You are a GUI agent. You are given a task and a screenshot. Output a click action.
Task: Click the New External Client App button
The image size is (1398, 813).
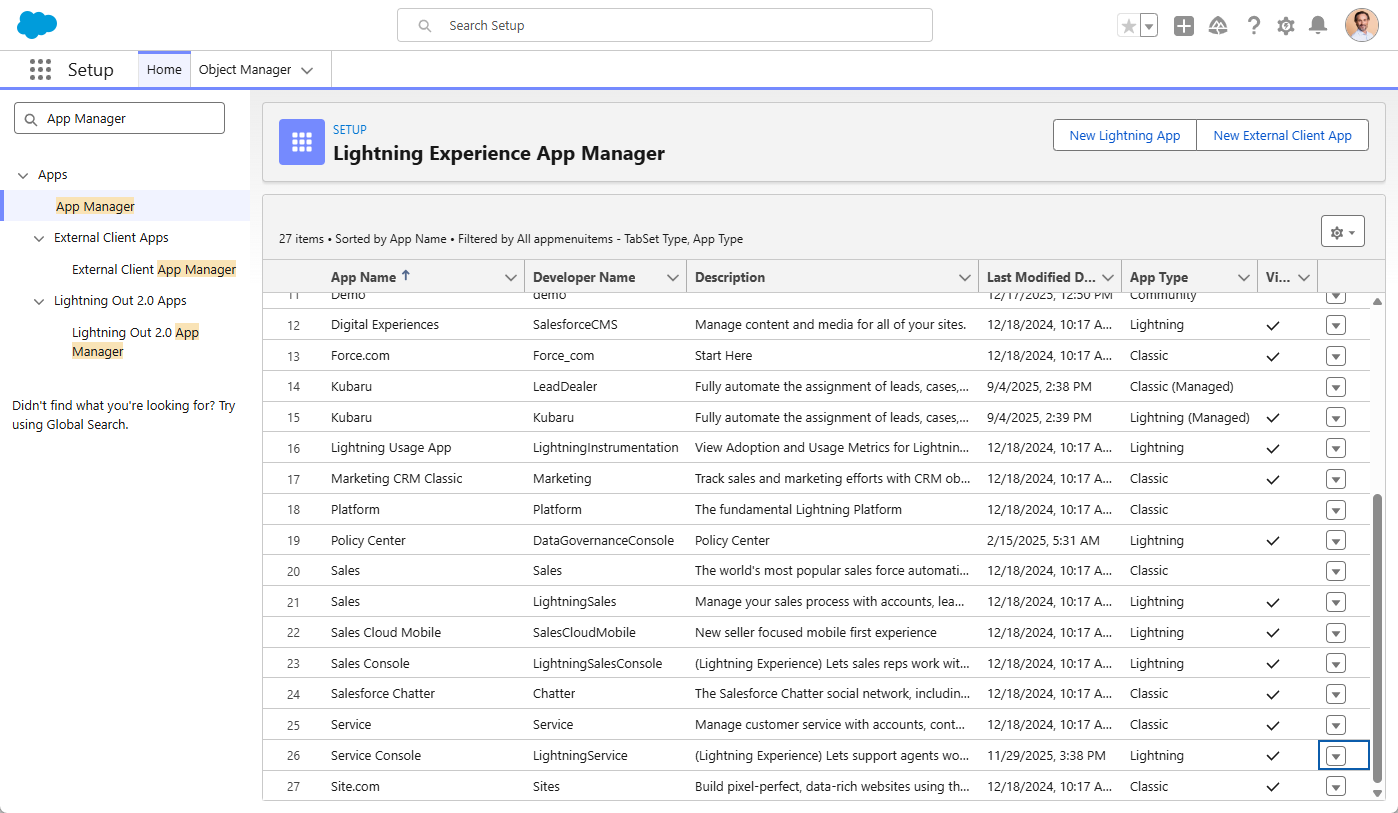click(1282, 136)
